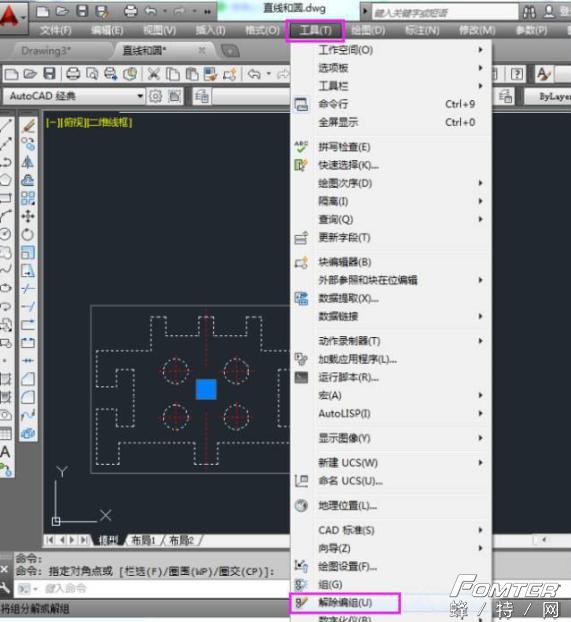Image resolution: width=571 pixels, height=622 pixels.
Task: Click the command line input field
Action: [152, 588]
